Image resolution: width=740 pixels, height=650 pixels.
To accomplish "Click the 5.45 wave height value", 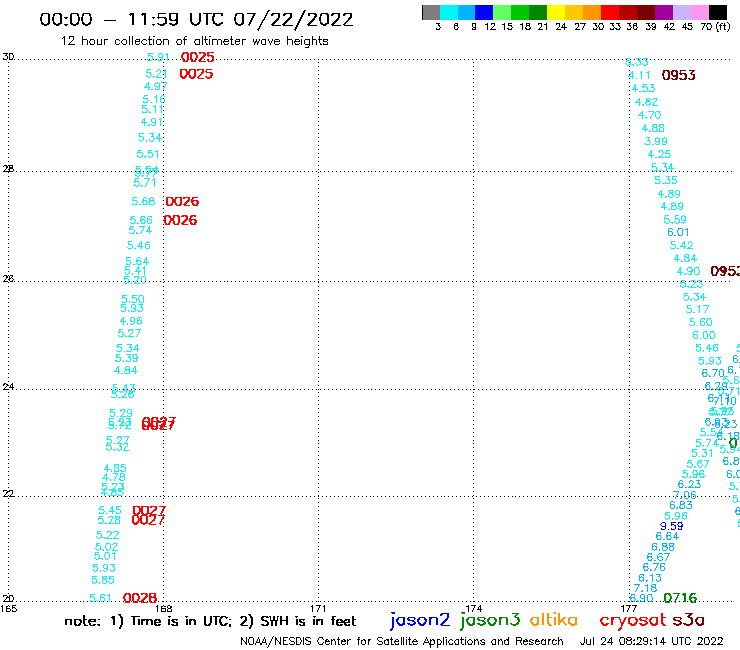I will click(x=110, y=510).
